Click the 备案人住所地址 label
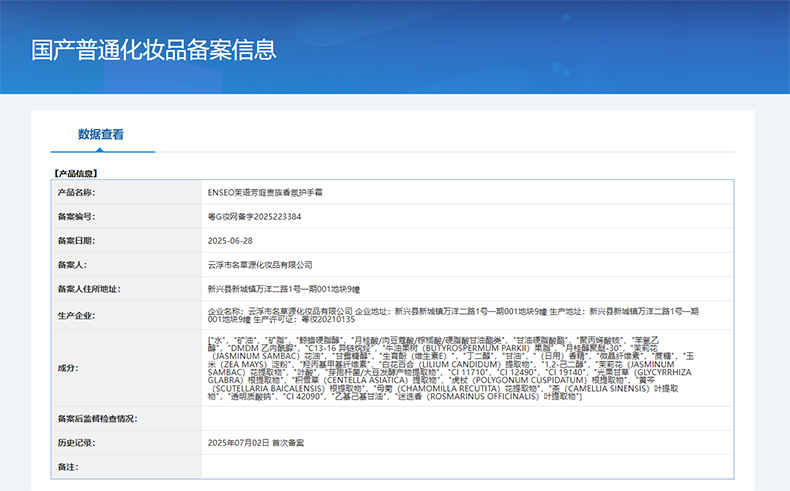Image resolution: width=790 pixels, height=491 pixels. 89,289
